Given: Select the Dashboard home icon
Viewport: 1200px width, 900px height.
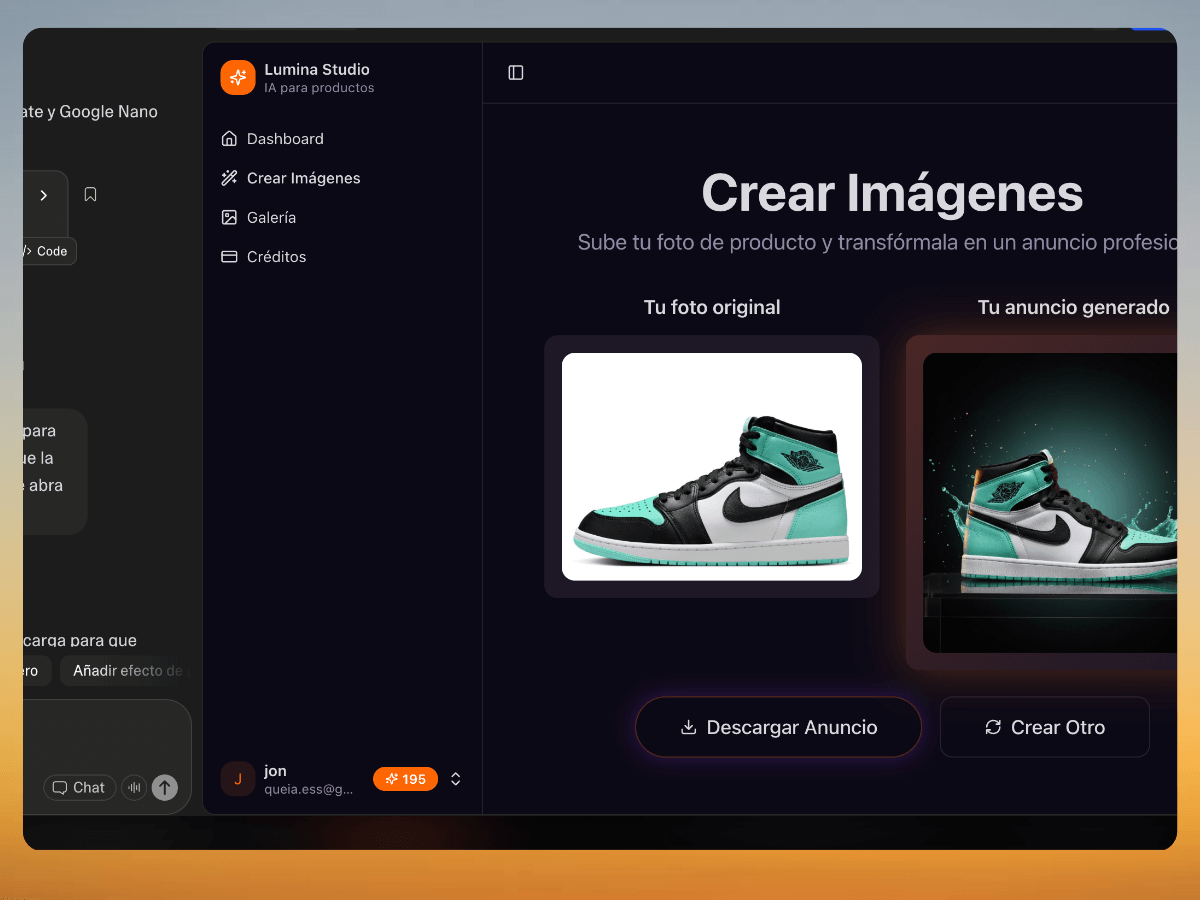Looking at the screenshot, I should tap(230, 138).
